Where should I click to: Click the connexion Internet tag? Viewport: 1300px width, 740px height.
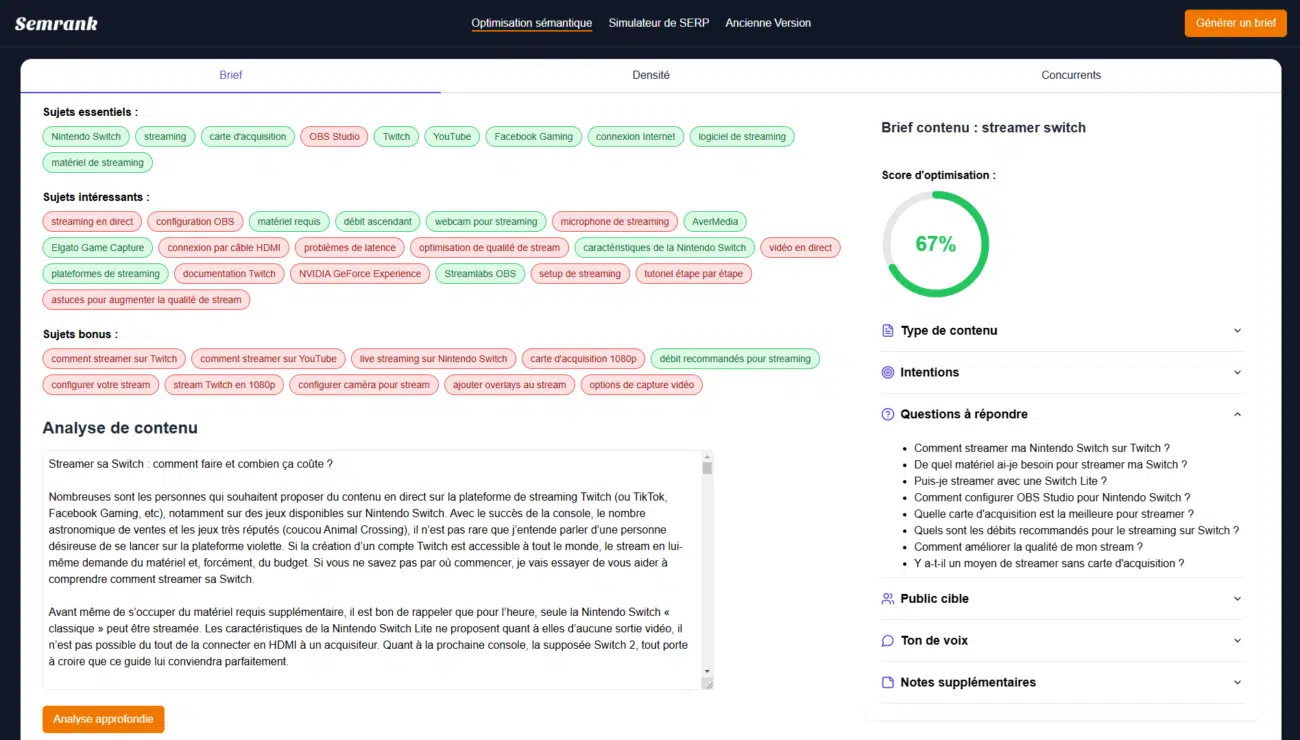coord(636,137)
